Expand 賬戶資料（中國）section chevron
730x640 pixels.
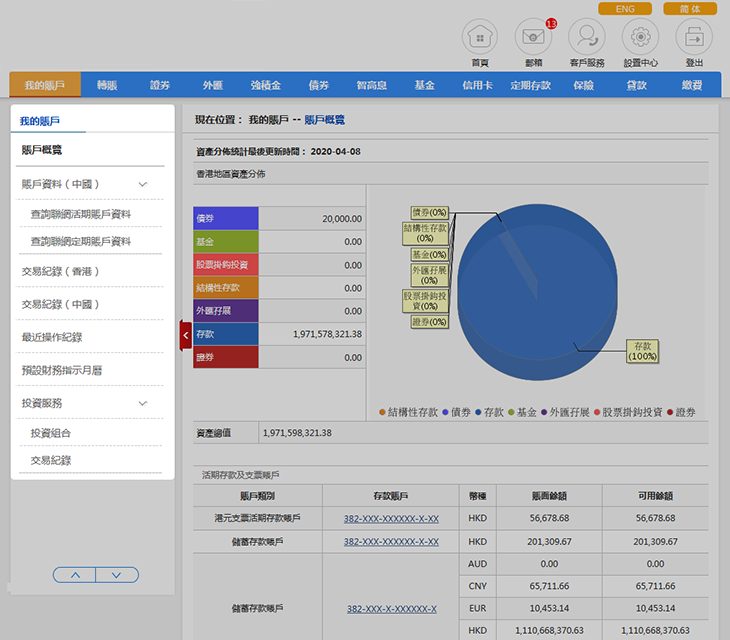tap(143, 184)
